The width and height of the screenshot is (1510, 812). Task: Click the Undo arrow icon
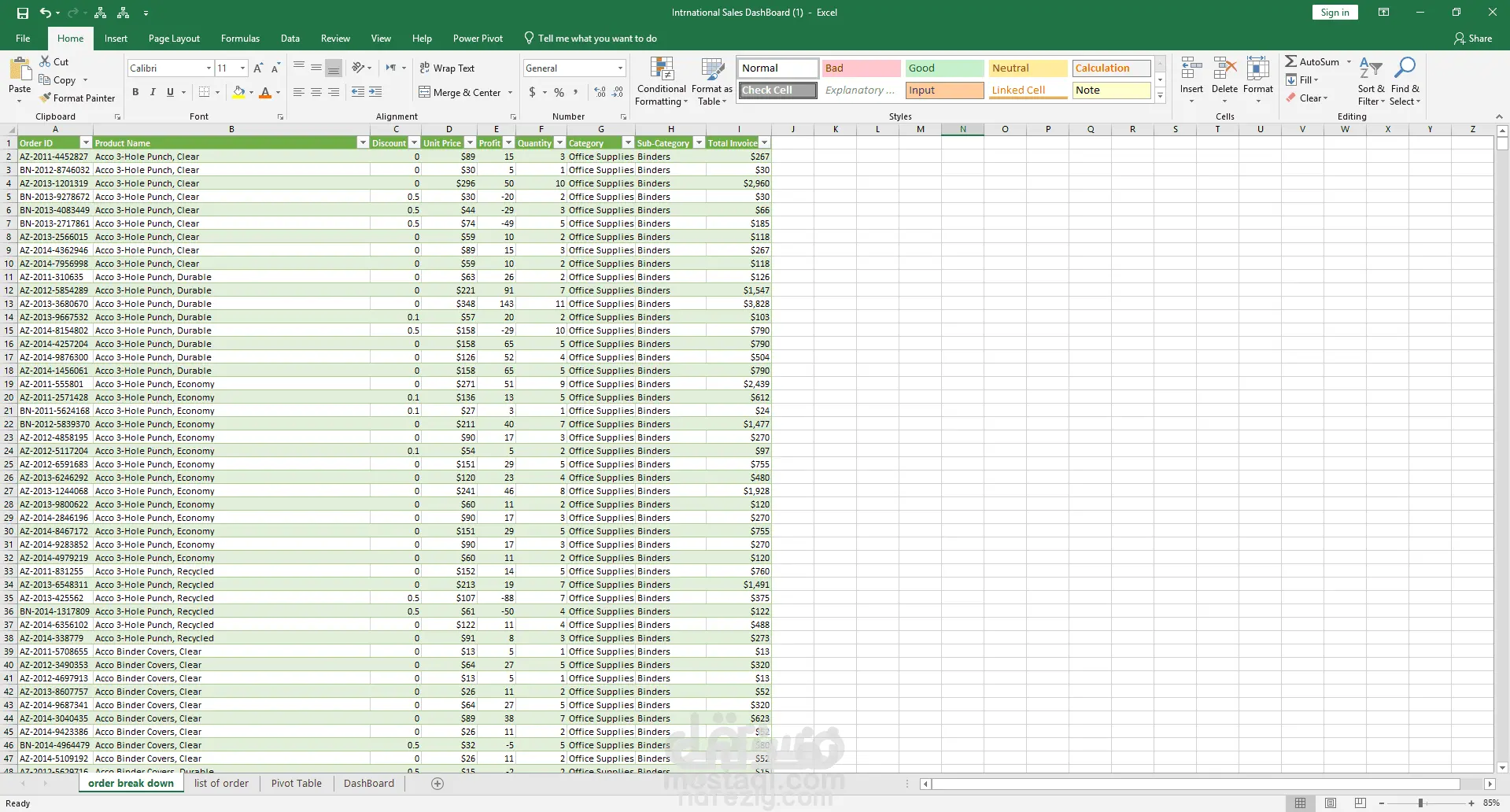tap(46, 13)
